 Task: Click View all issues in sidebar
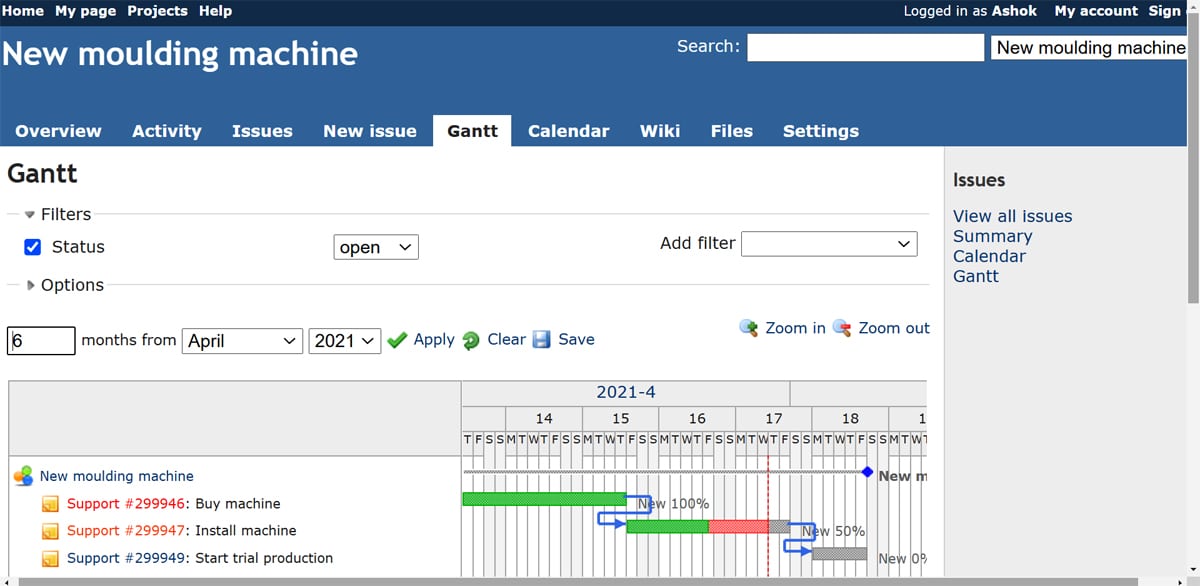point(1012,216)
